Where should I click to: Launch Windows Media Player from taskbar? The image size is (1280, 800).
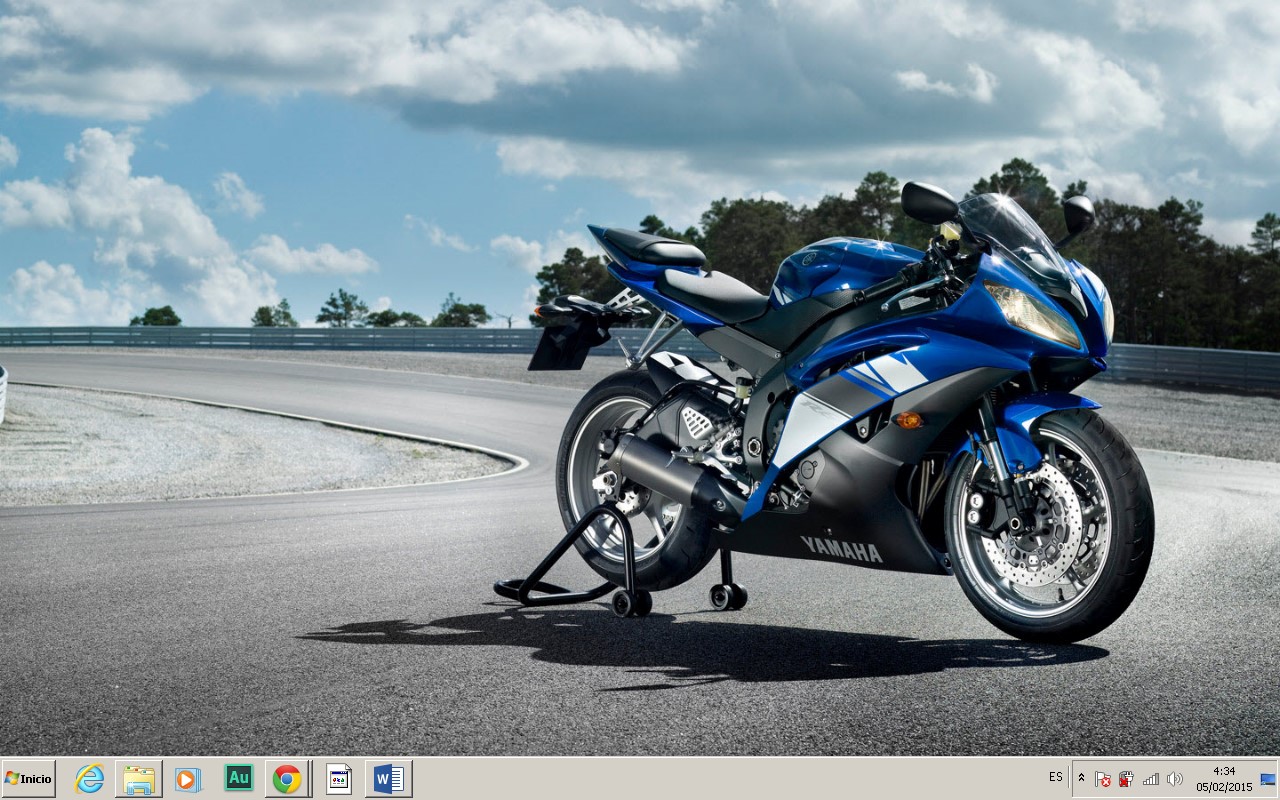point(188,778)
